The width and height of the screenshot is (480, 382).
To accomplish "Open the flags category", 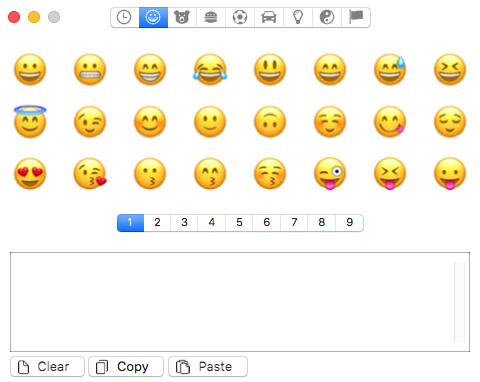I will pos(356,17).
